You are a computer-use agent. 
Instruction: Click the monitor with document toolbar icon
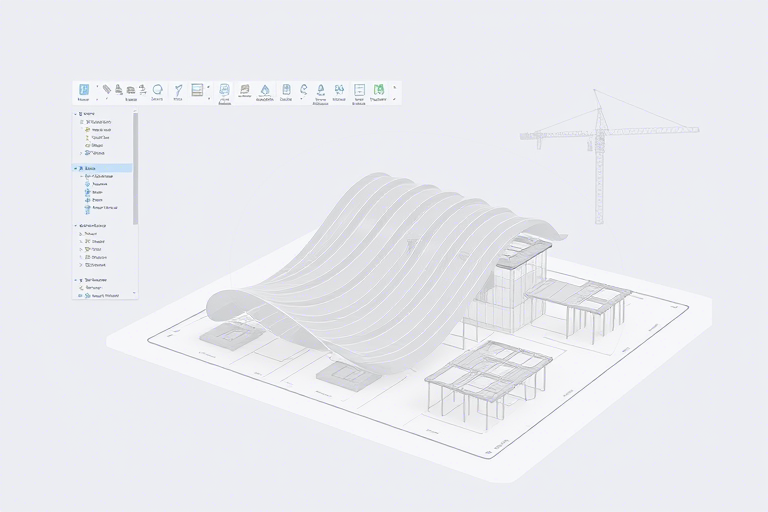[x=224, y=89]
